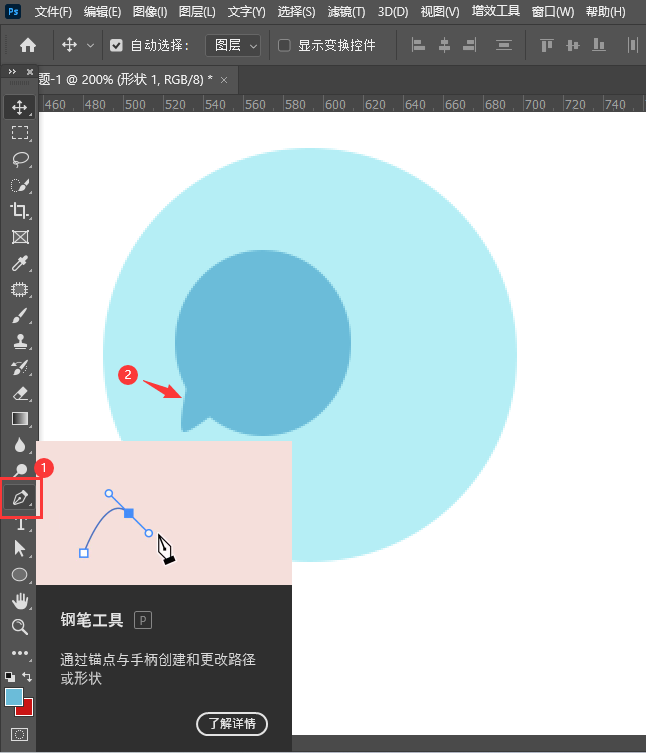
Task: Reset default foreground and background colors
Action: coord(10,677)
